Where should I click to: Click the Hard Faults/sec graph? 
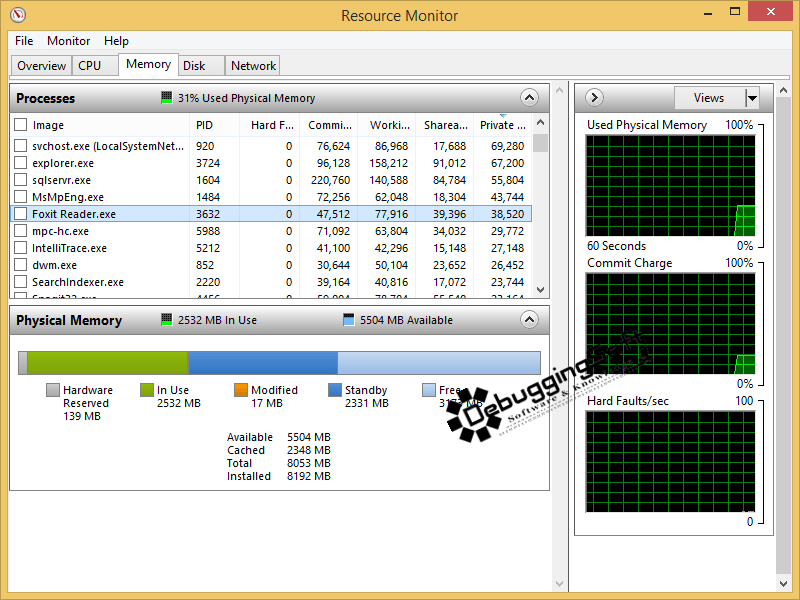click(x=670, y=462)
